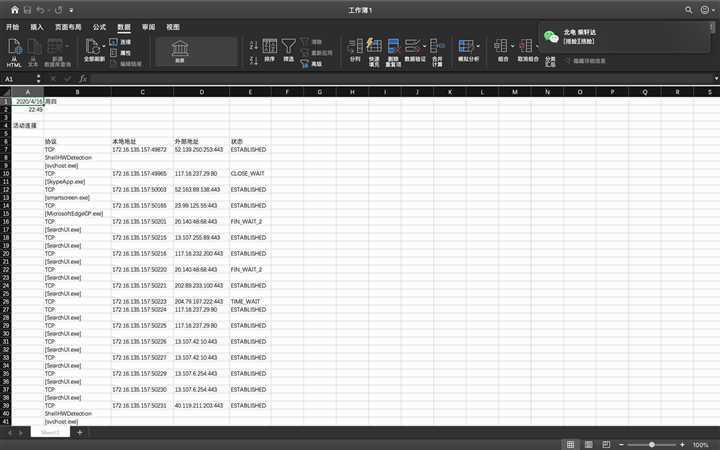The height and width of the screenshot is (450, 720).
Task: Open the 排序 custom sort dialog
Action: pyautogui.click(x=270, y=50)
